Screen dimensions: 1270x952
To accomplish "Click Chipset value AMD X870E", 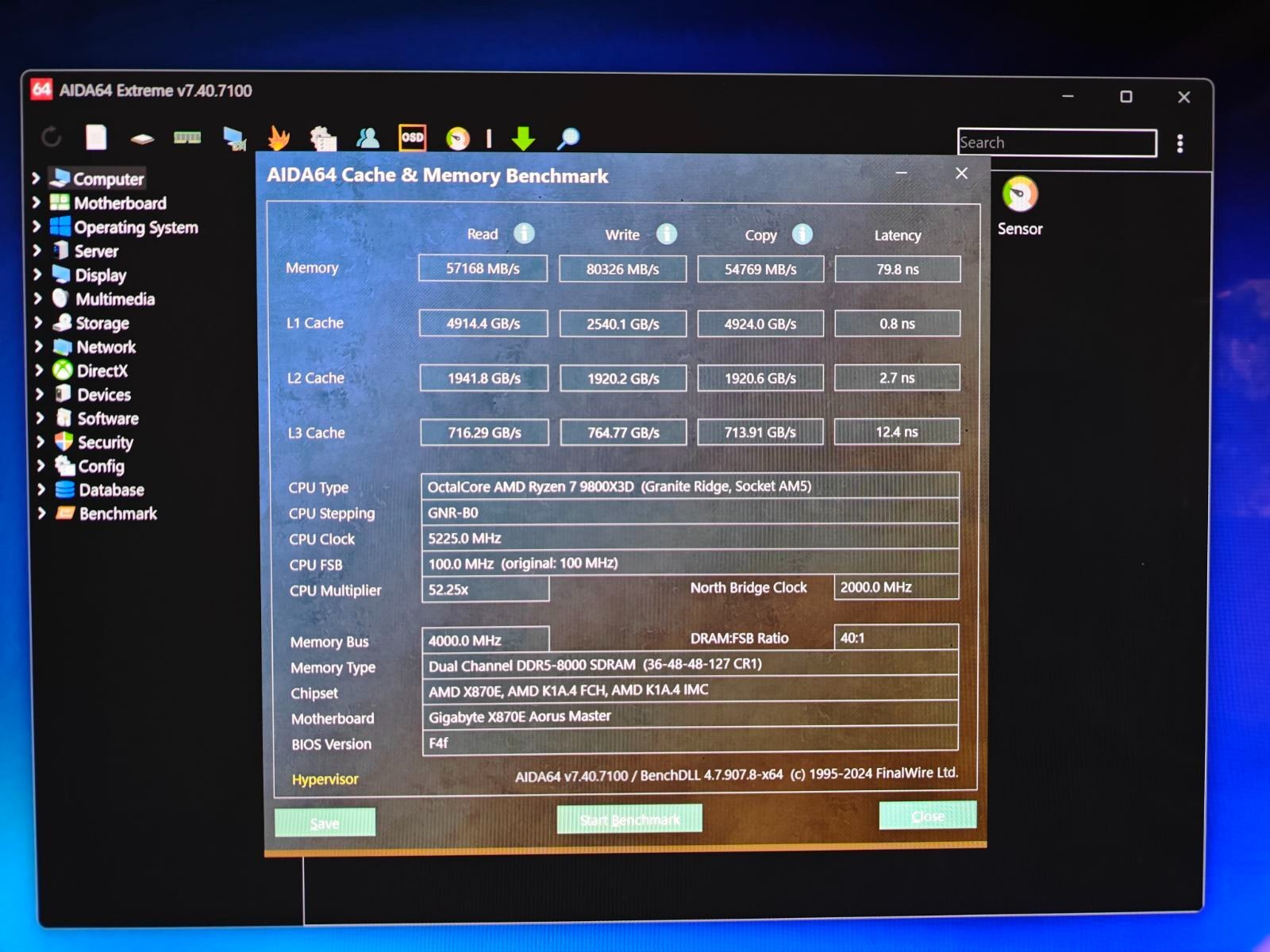I will coord(690,690).
